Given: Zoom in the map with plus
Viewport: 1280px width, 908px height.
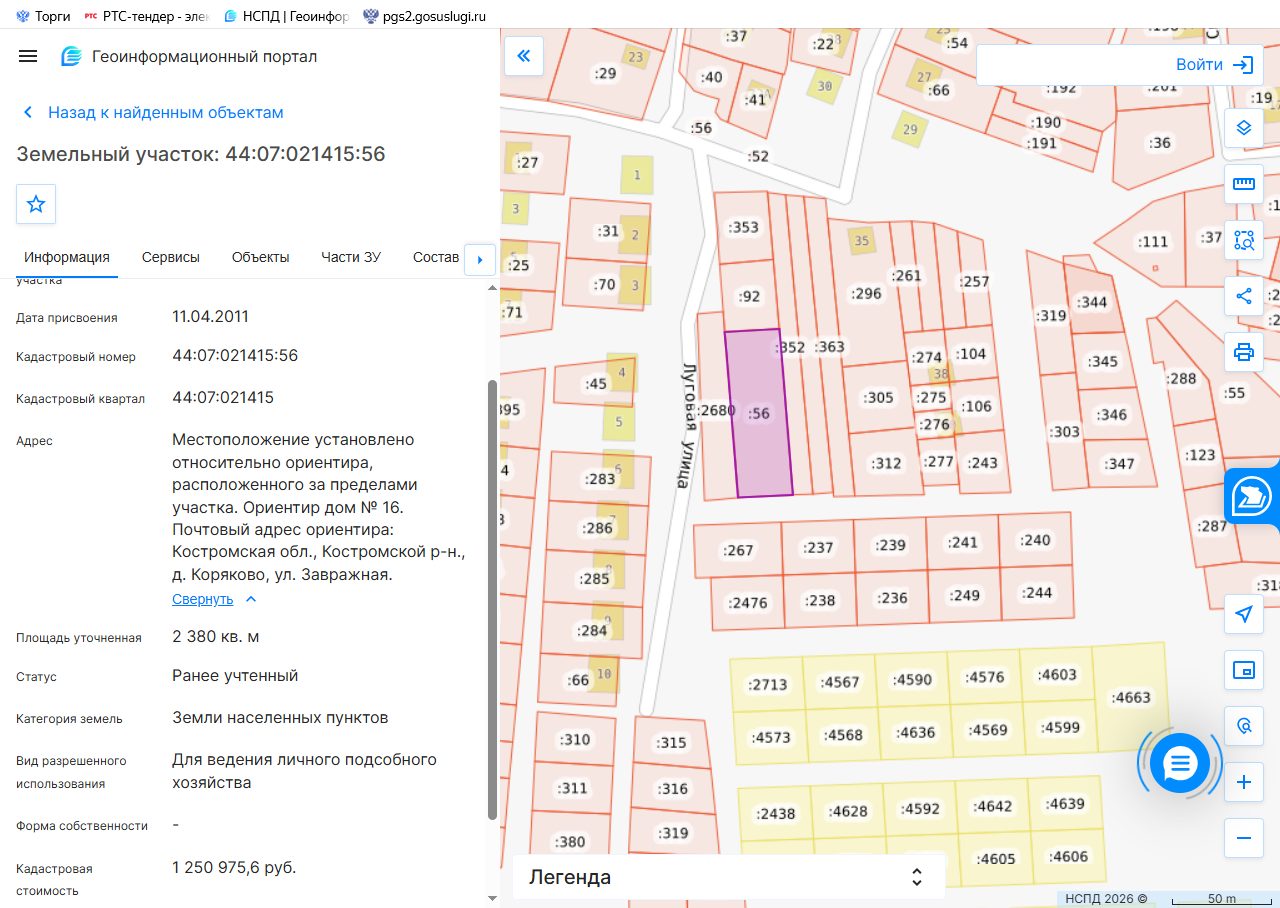Looking at the screenshot, I should 1244,782.
